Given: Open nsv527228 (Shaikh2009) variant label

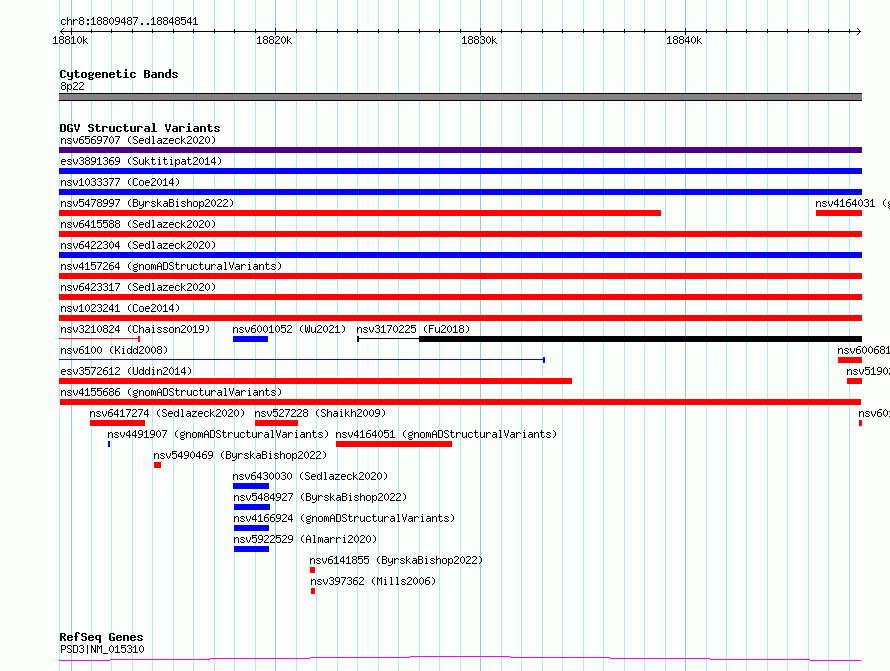Looking at the screenshot, I should click(320, 413).
